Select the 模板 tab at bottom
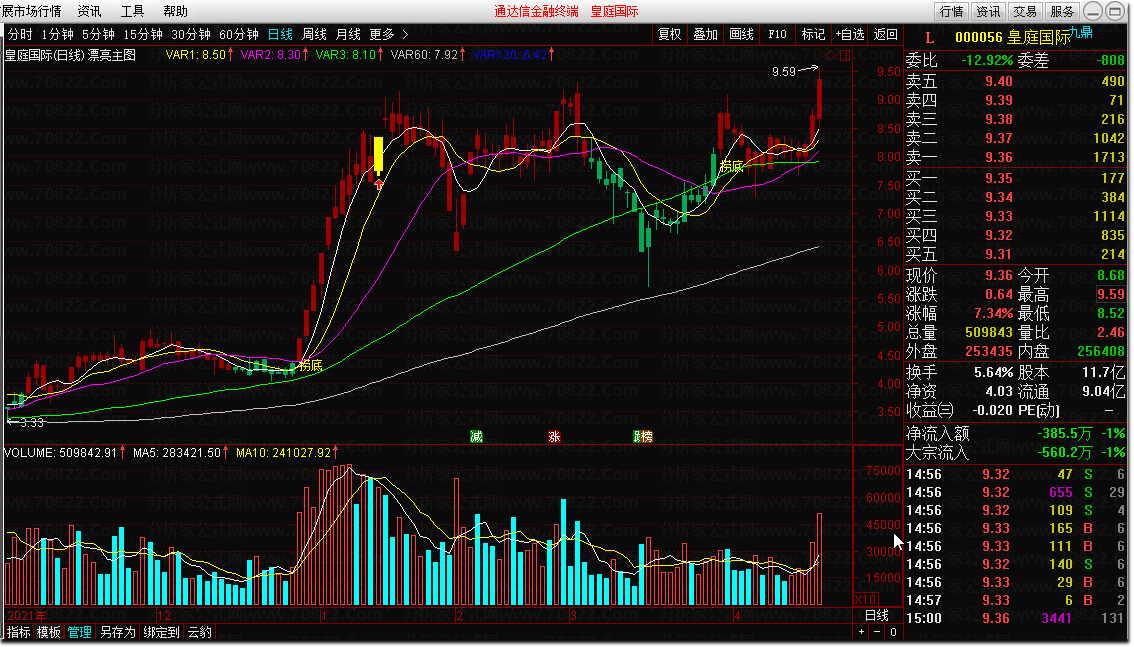The height and width of the screenshot is (647, 1134). pos(49,632)
